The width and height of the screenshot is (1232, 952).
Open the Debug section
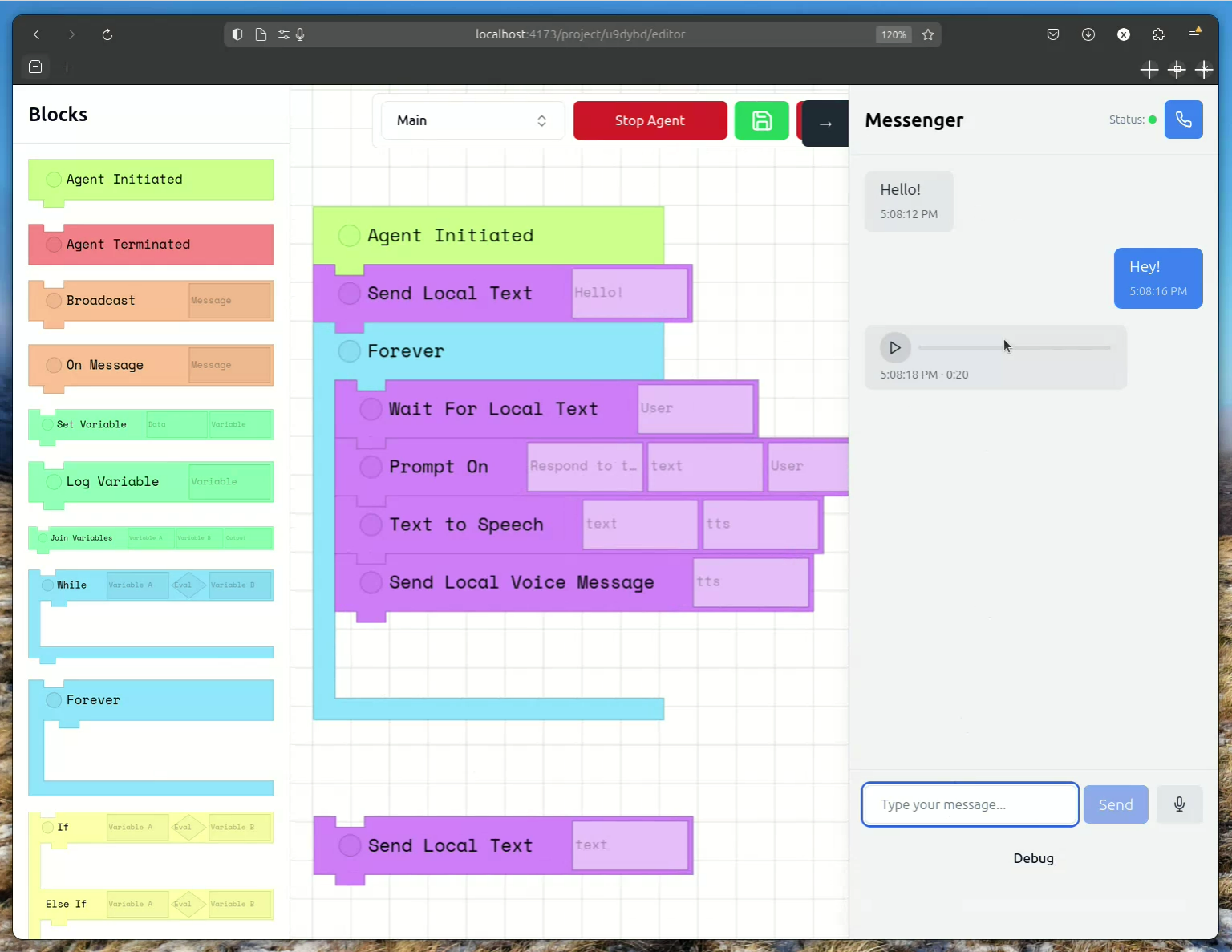pyautogui.click(x=1033, y=858)
